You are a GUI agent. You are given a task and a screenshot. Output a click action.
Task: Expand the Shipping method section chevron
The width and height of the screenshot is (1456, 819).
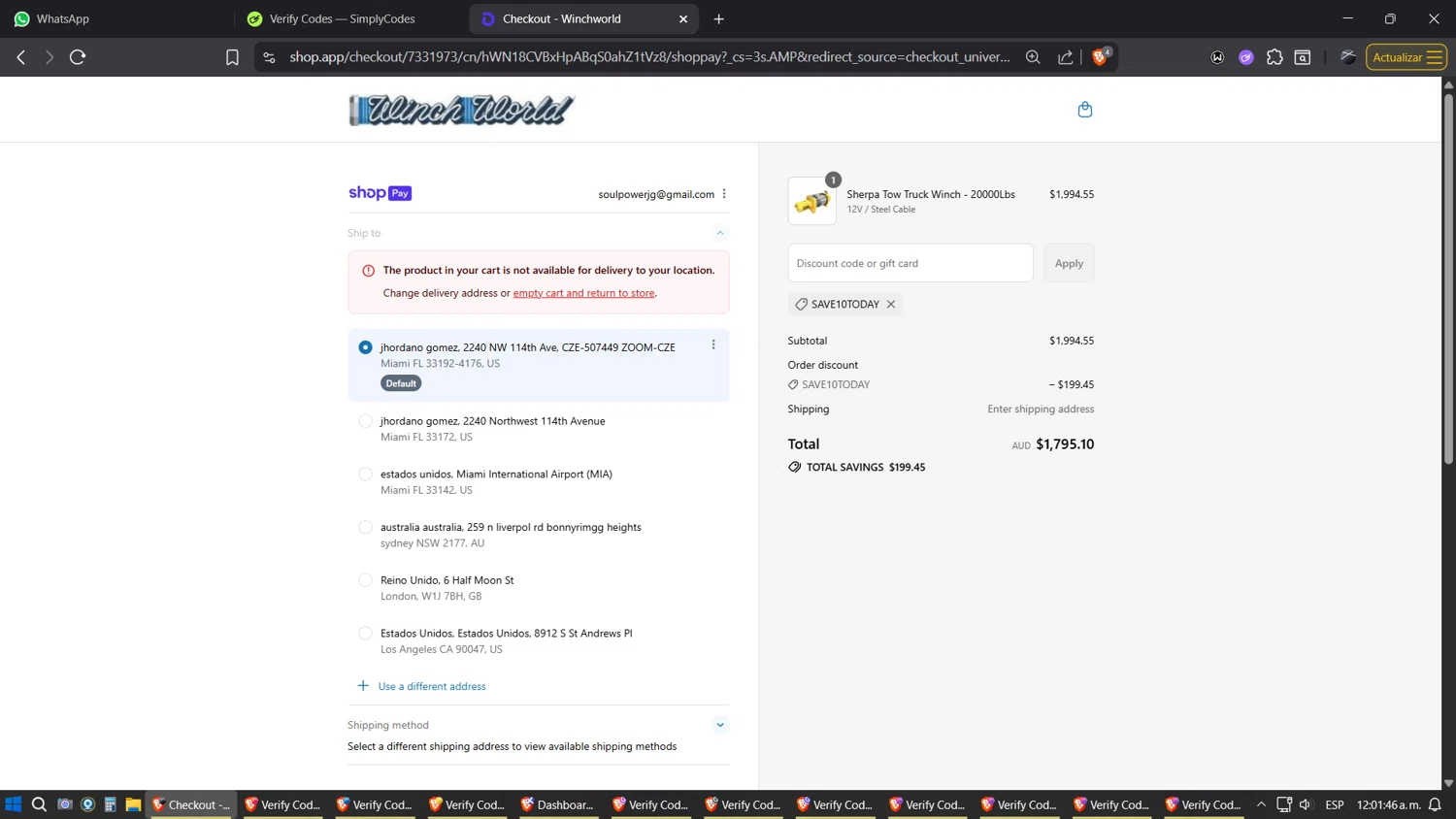click(720, 725)
